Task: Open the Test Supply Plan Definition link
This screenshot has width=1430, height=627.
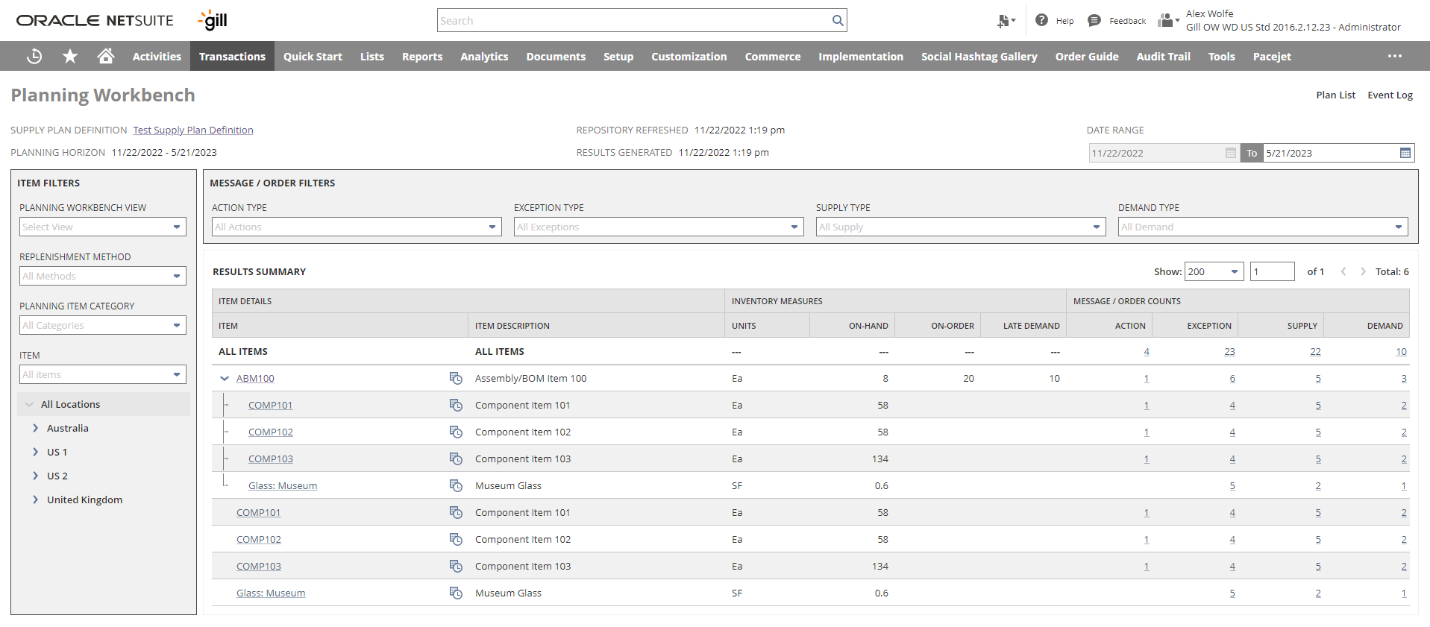Action: [x=193, y=129]
